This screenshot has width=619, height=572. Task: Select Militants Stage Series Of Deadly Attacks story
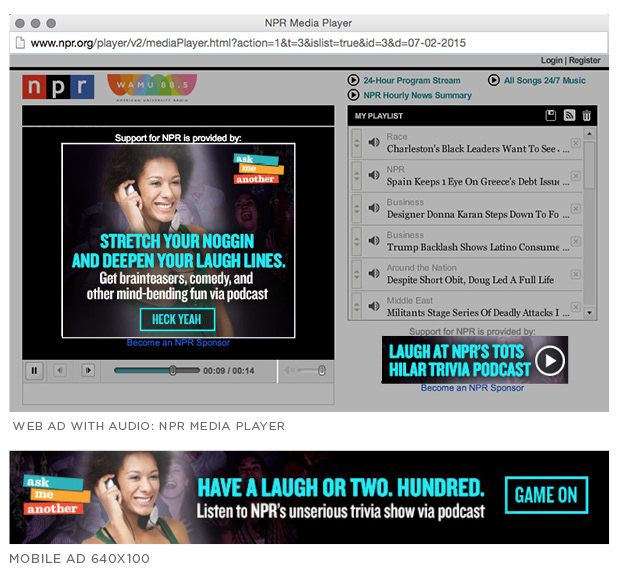click(478, 313)
